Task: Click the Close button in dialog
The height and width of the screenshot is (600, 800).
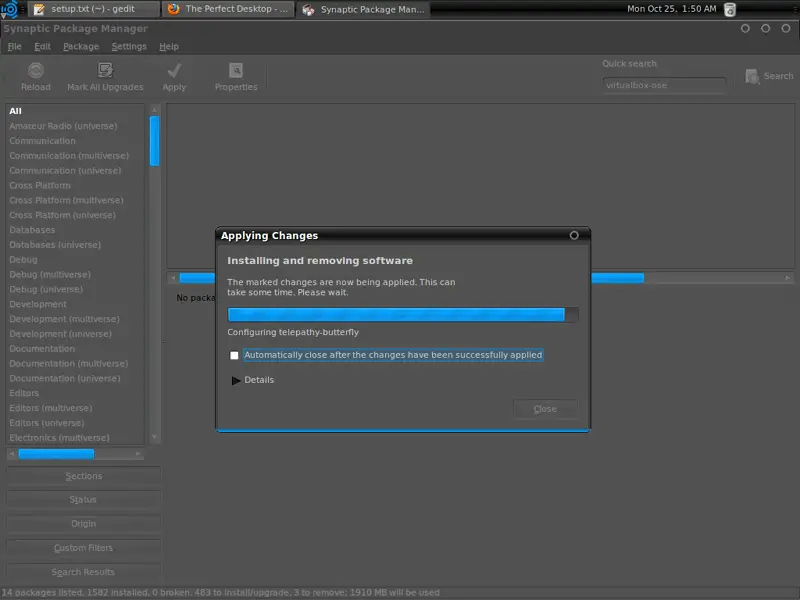Action: [x=545, y=409]
